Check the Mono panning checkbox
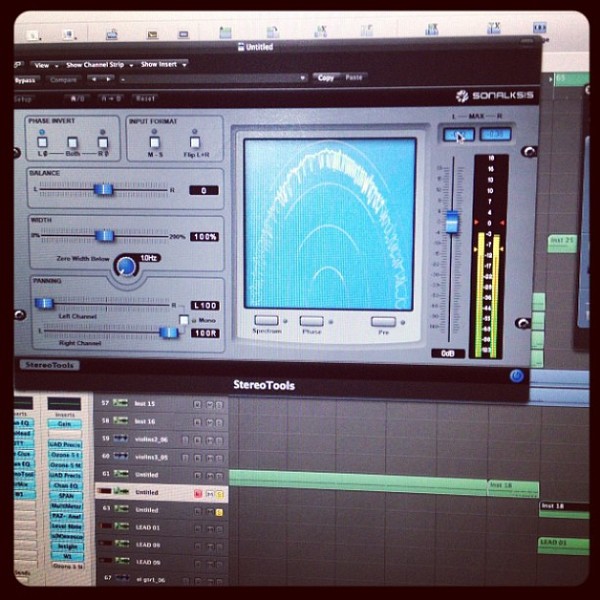600x600 pixels. pos(184,320)
